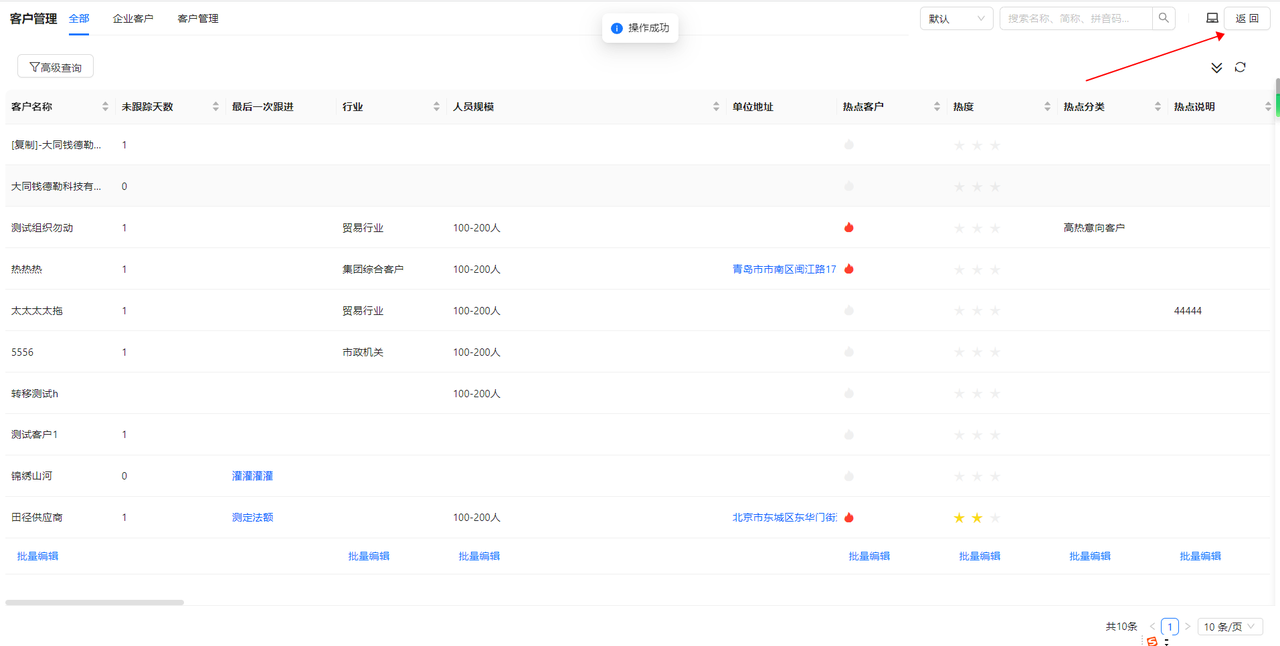The width and height of the screenshot is (1280, 646).
Task: Click 高热意向客户 category cell
Action: [x=1094, y=227]
